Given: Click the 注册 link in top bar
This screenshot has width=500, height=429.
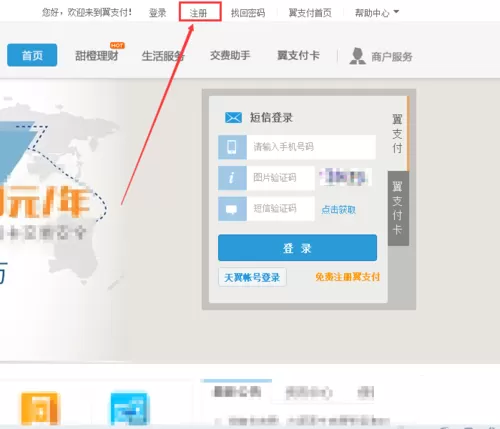Looking at the screenshot, I should click(x=198, y=13).
